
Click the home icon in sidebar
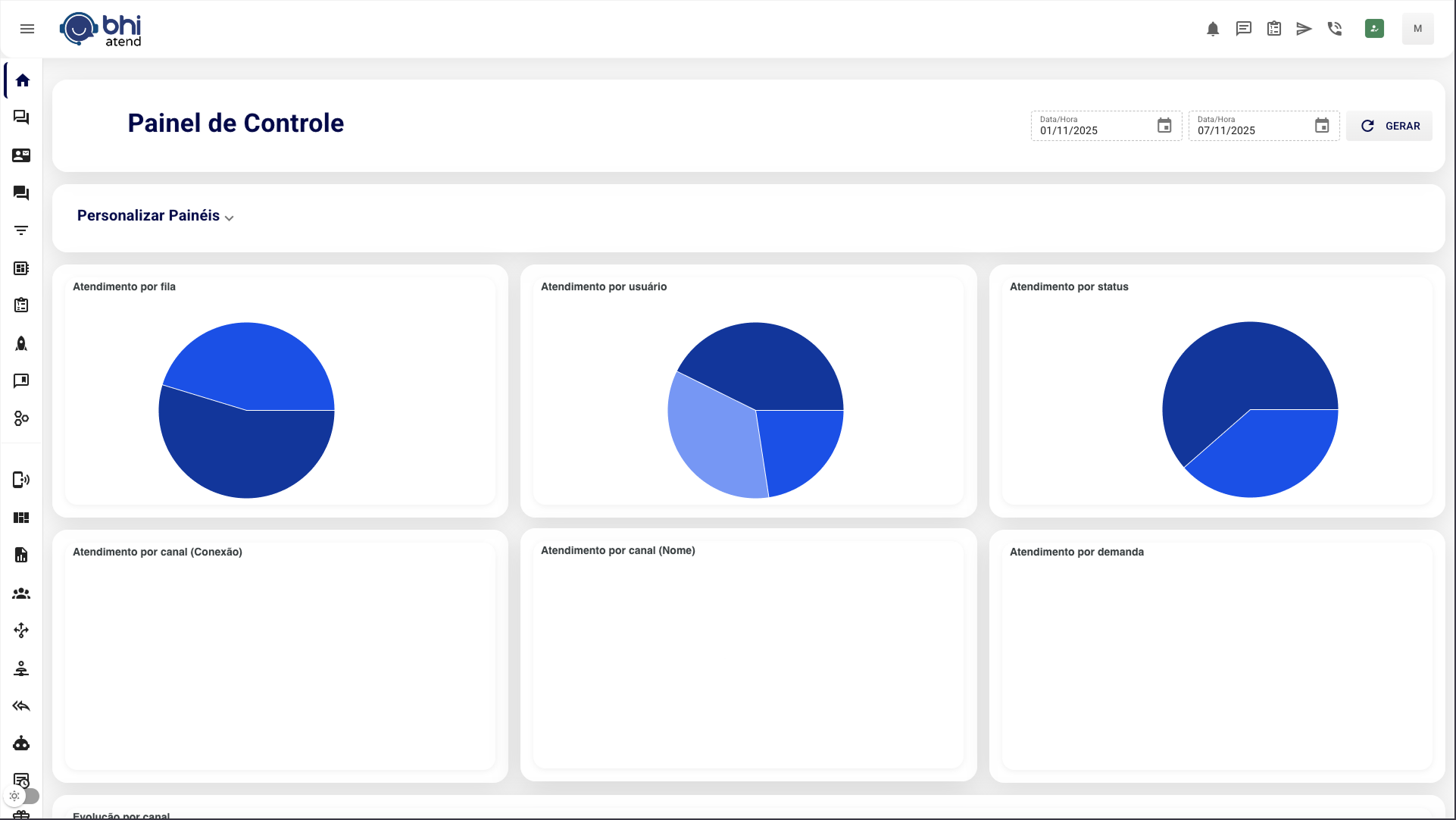(x=22, y=80)
